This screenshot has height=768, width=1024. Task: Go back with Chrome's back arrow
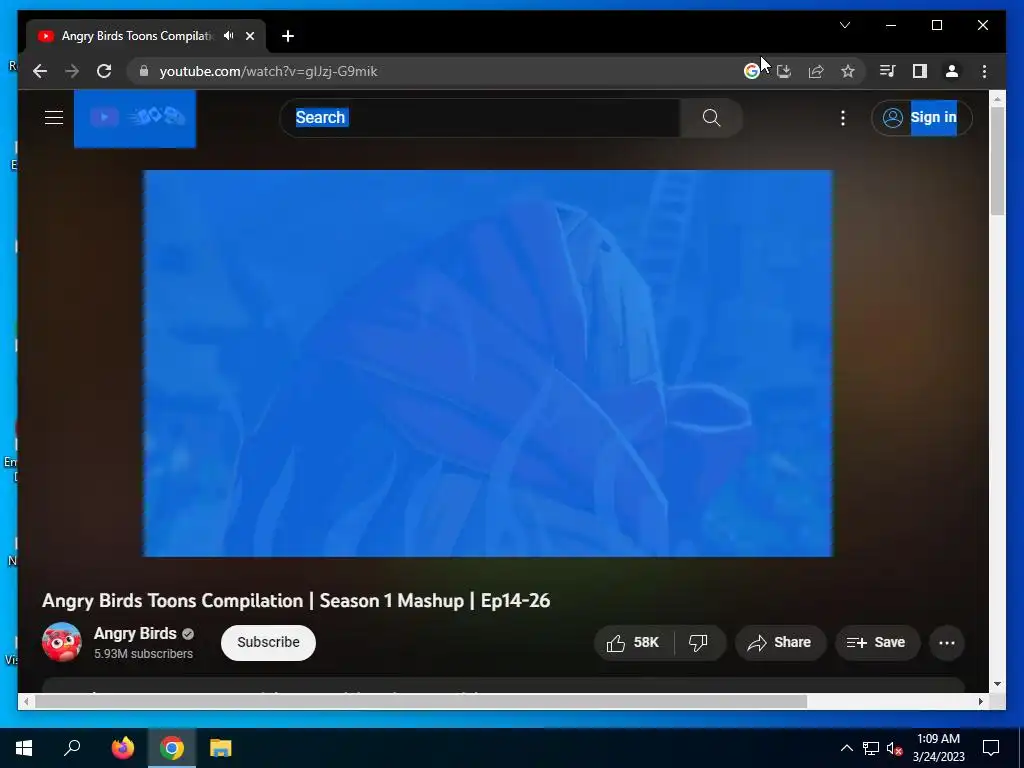tap(40, 71)
